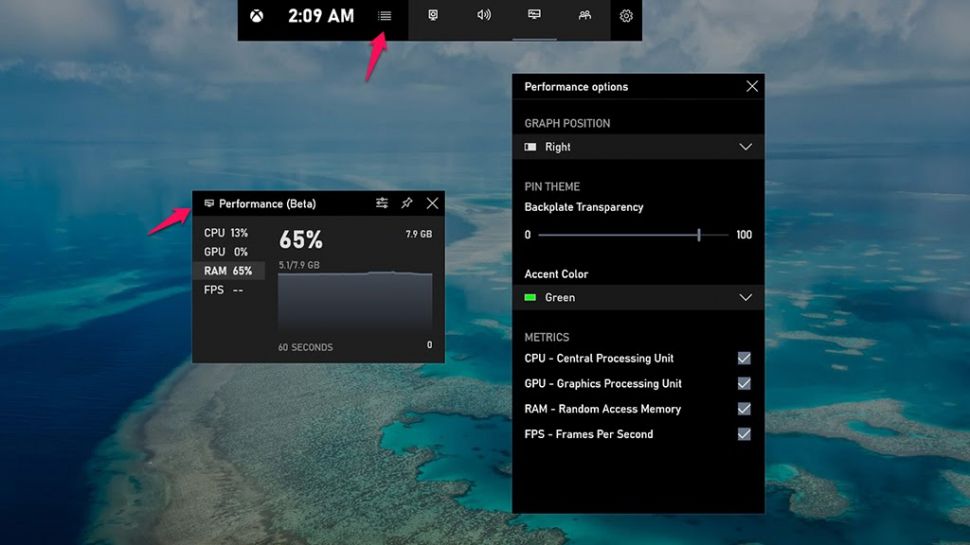Toggle RAM - Random Access Memory checkbox
Viewport: 970px width, 545px height.
(x=744, y=409)
